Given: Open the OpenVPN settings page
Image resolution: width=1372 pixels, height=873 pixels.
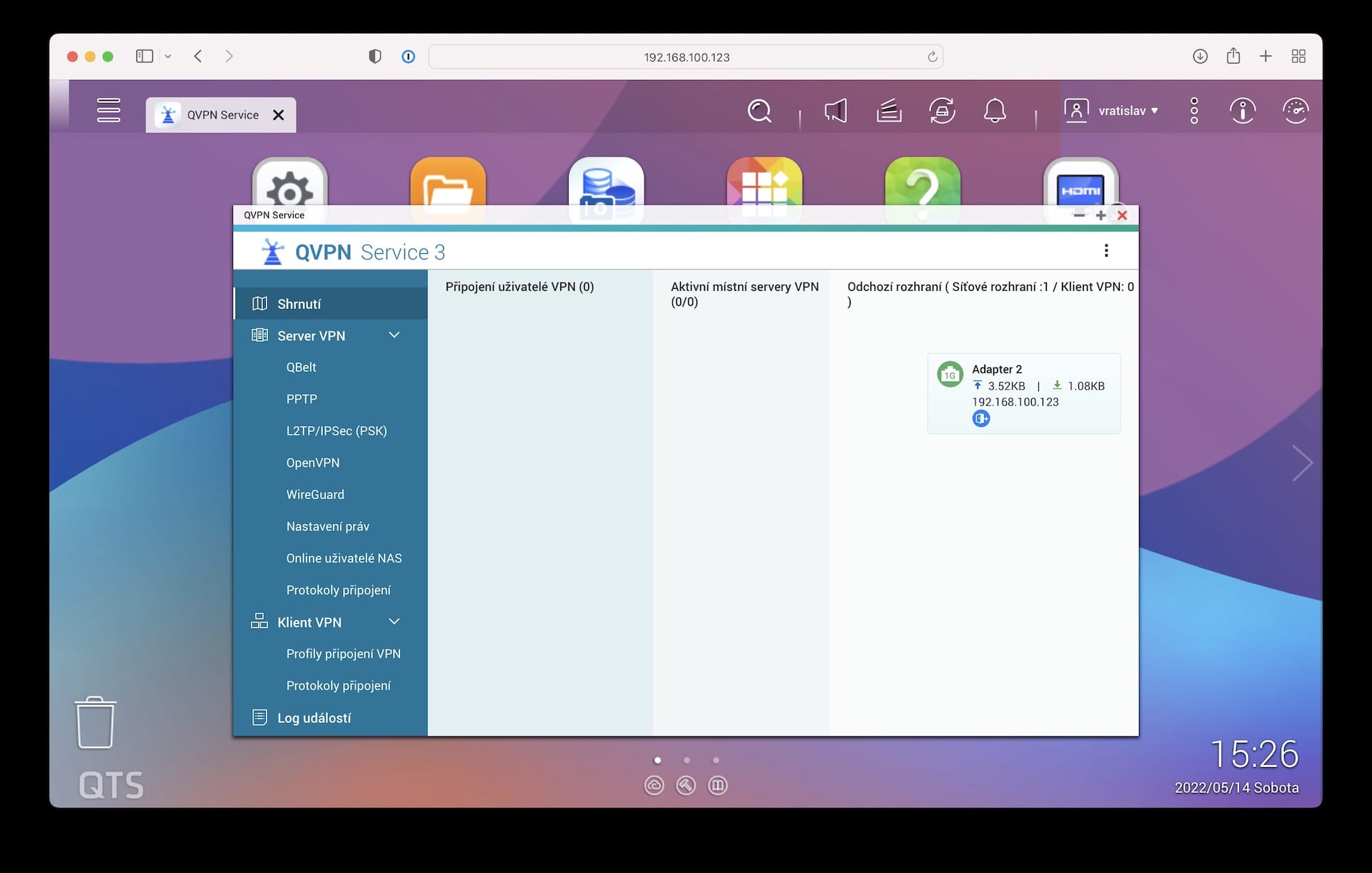Looking at the screenshot, I should coord(313,463).
